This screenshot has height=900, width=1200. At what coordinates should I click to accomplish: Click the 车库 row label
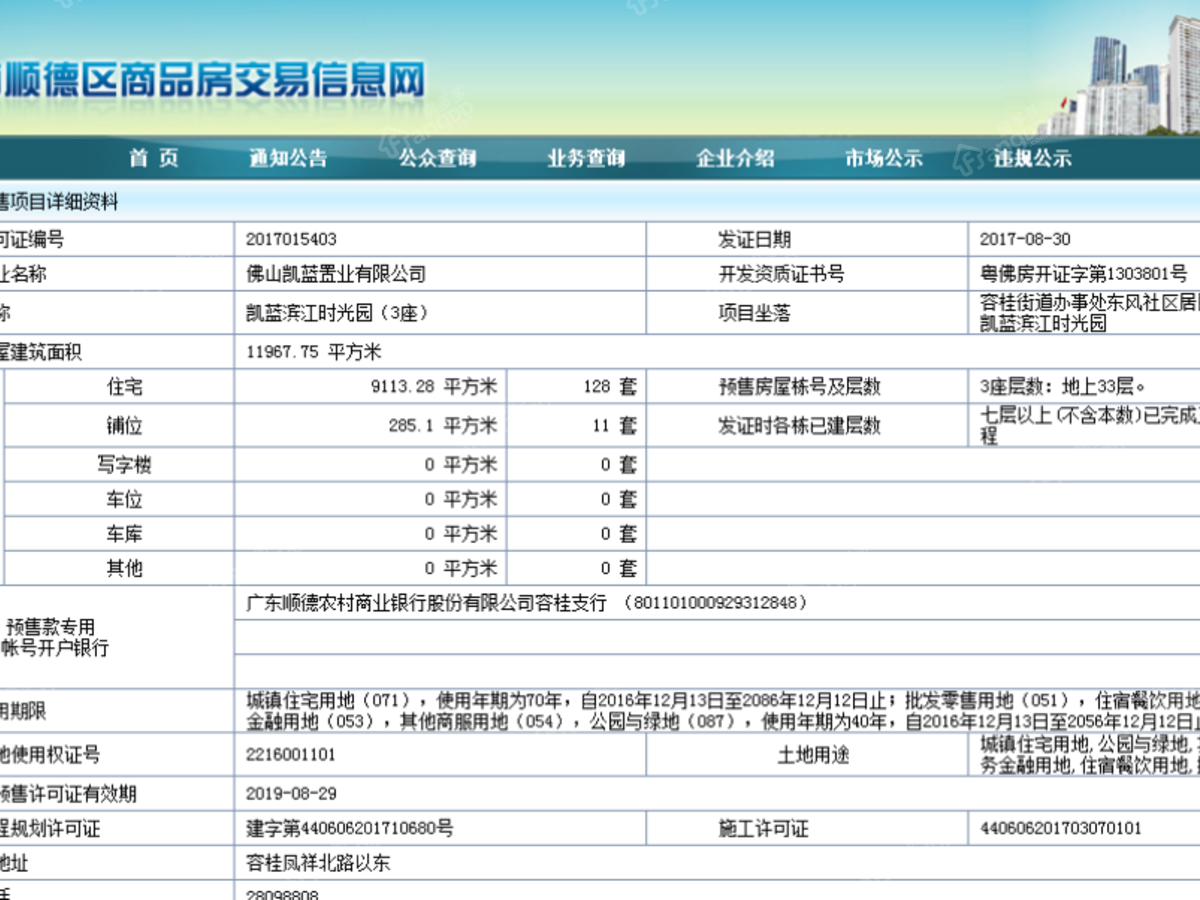(x=125, y=534)
